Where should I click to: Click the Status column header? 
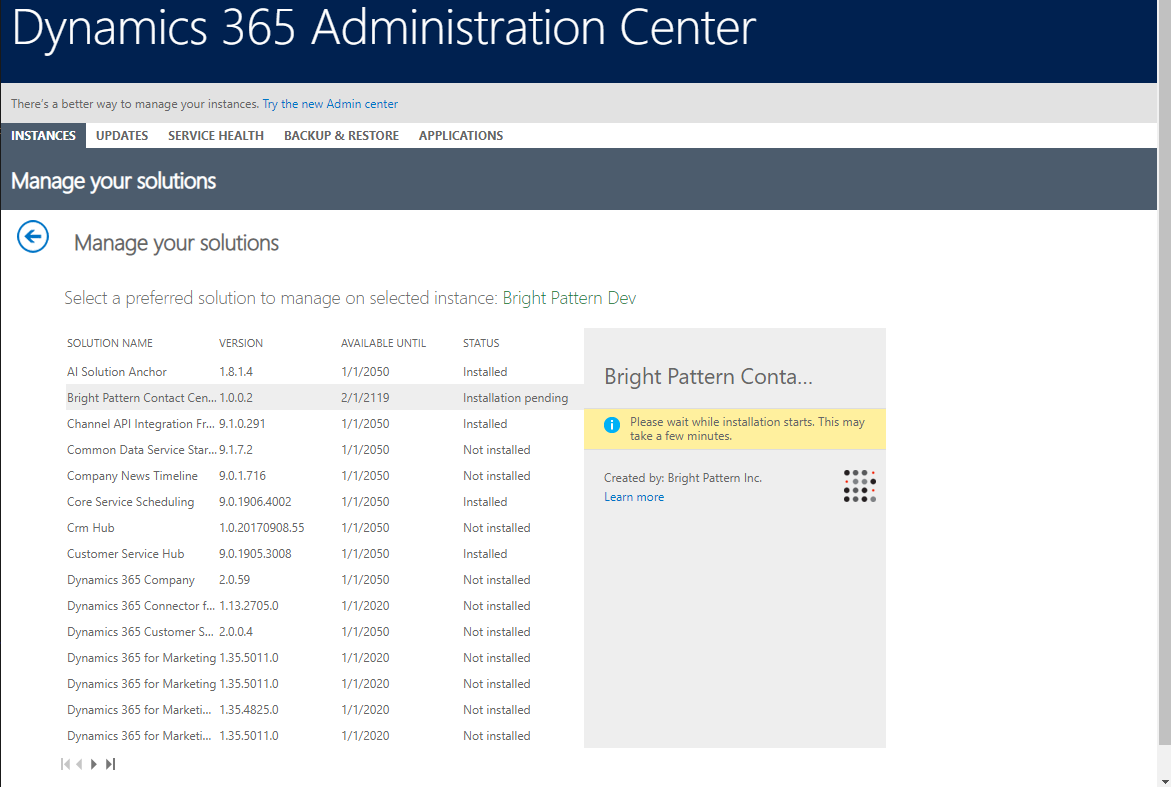pos(481,343)
